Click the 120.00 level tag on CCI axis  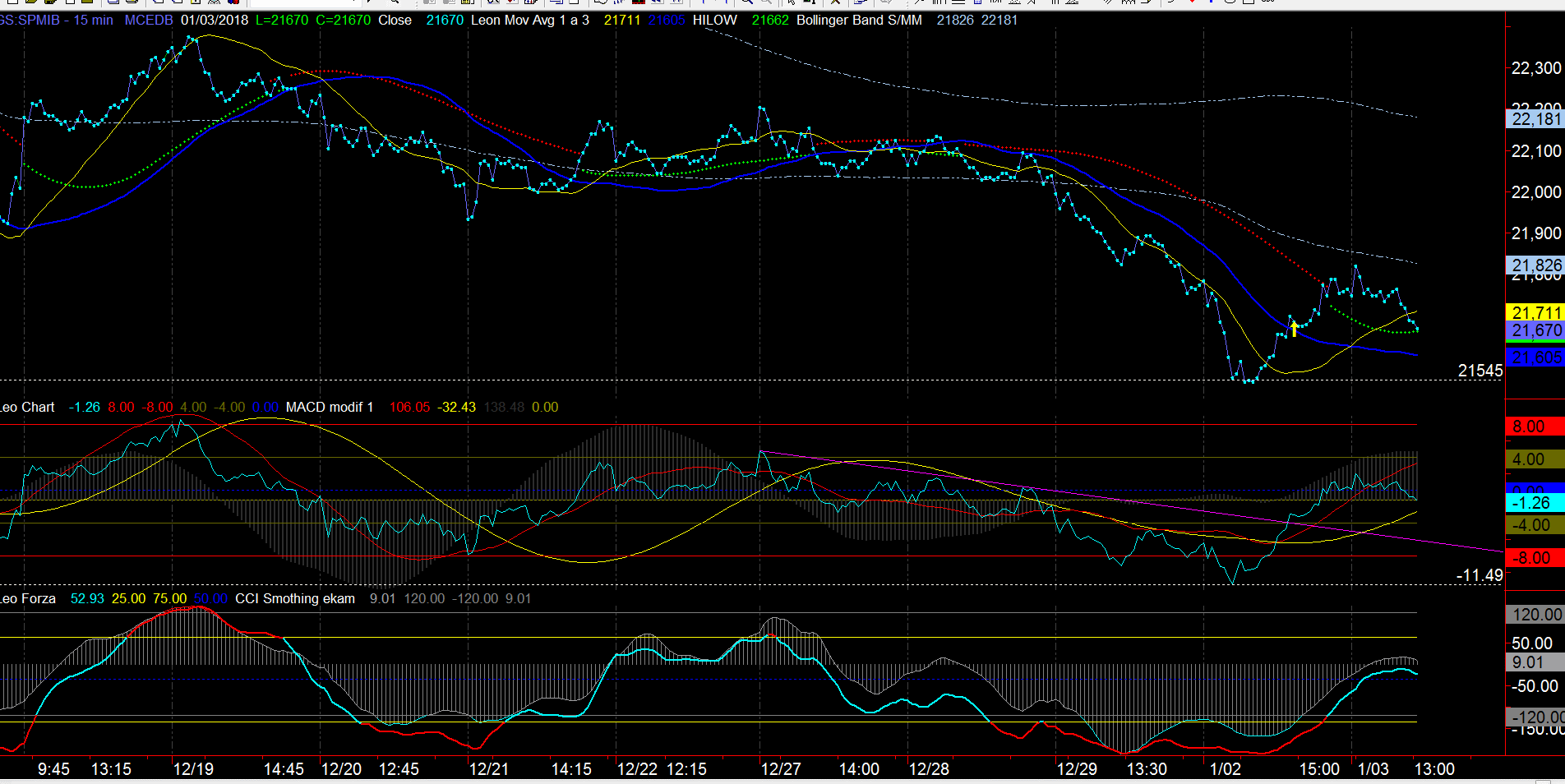click(x=1535, y=615)
